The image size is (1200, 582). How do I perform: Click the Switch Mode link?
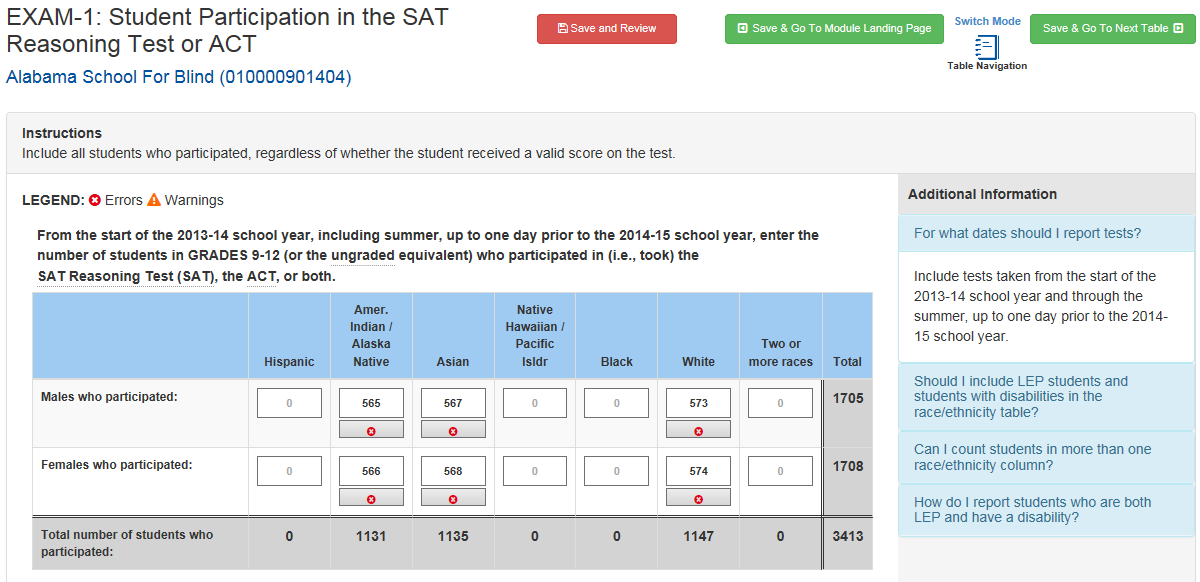(x=987, y=21)
